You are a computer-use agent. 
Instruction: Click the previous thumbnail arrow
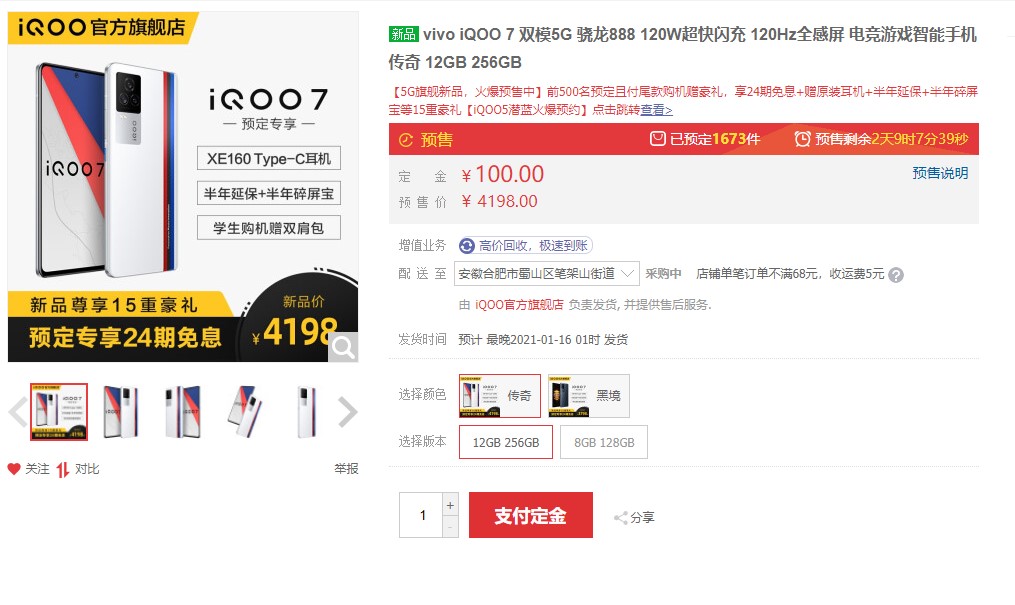point(17,412)
